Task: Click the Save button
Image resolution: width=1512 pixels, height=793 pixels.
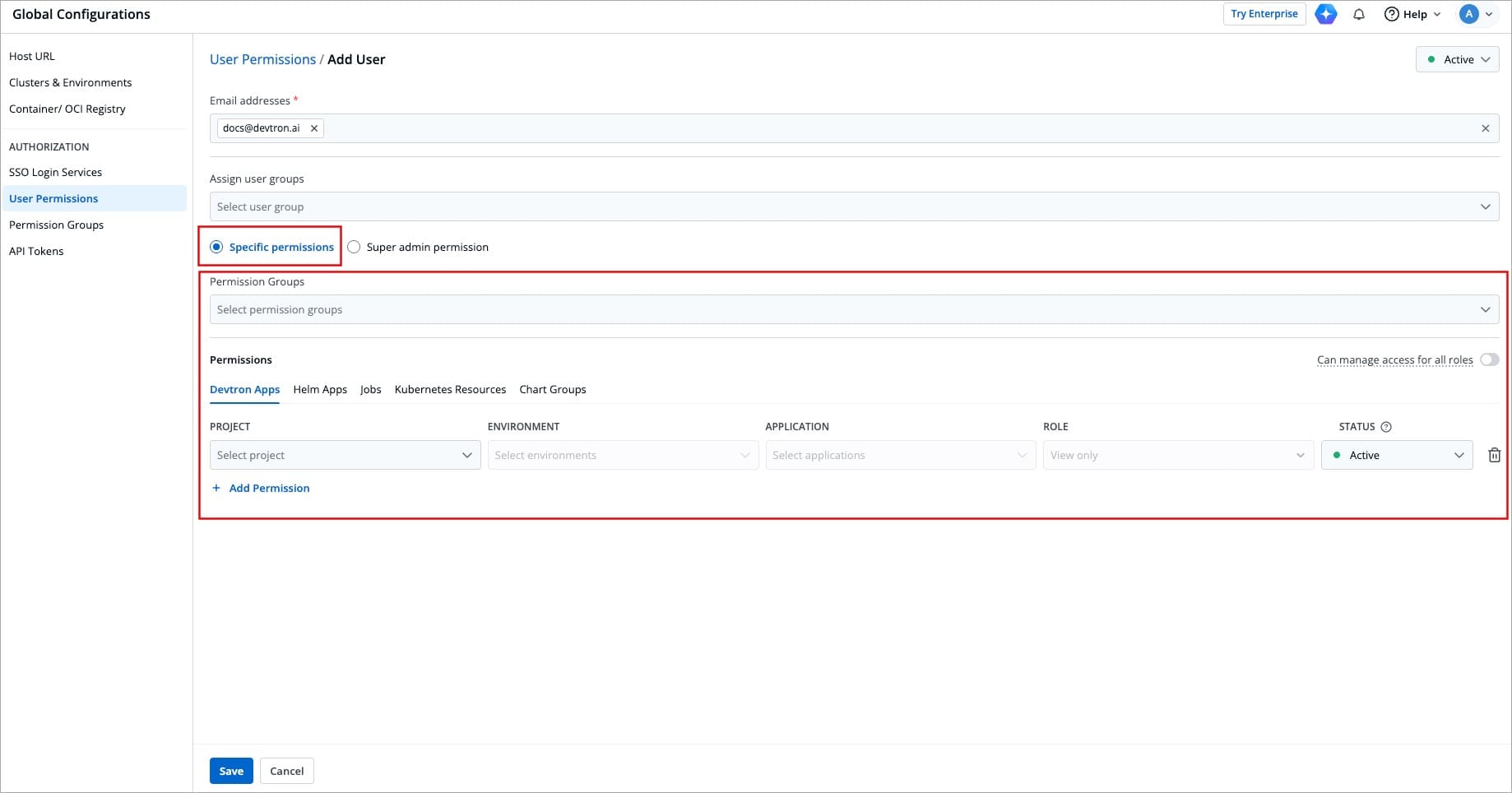Action: point(231,771)
